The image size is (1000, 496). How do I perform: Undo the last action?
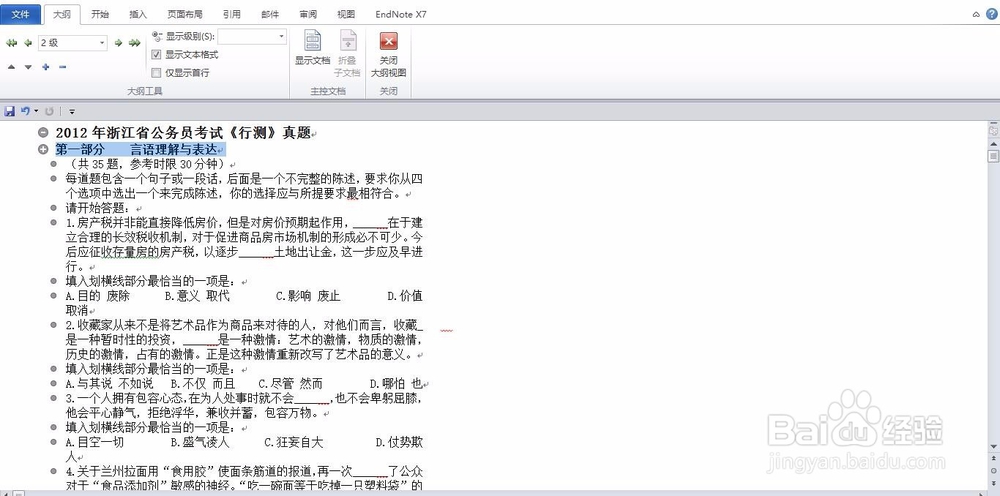[25, 111]
